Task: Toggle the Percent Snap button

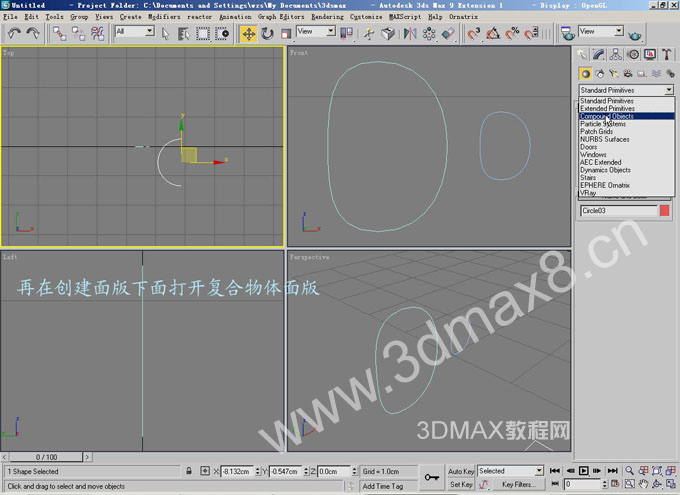Action: [512, 33]
